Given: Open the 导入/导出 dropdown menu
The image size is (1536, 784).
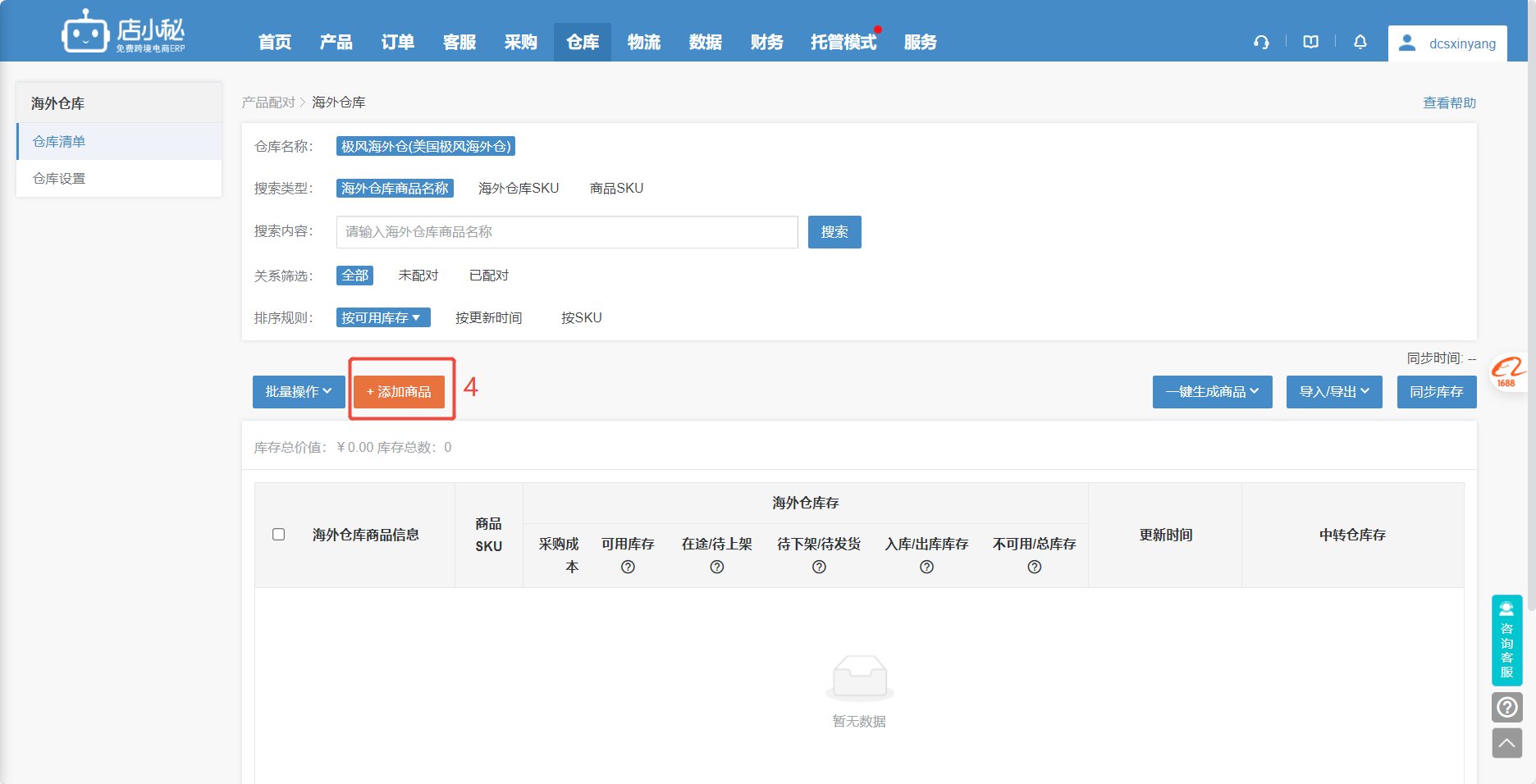Looking at the screenshot, I should pos(1333,392).
